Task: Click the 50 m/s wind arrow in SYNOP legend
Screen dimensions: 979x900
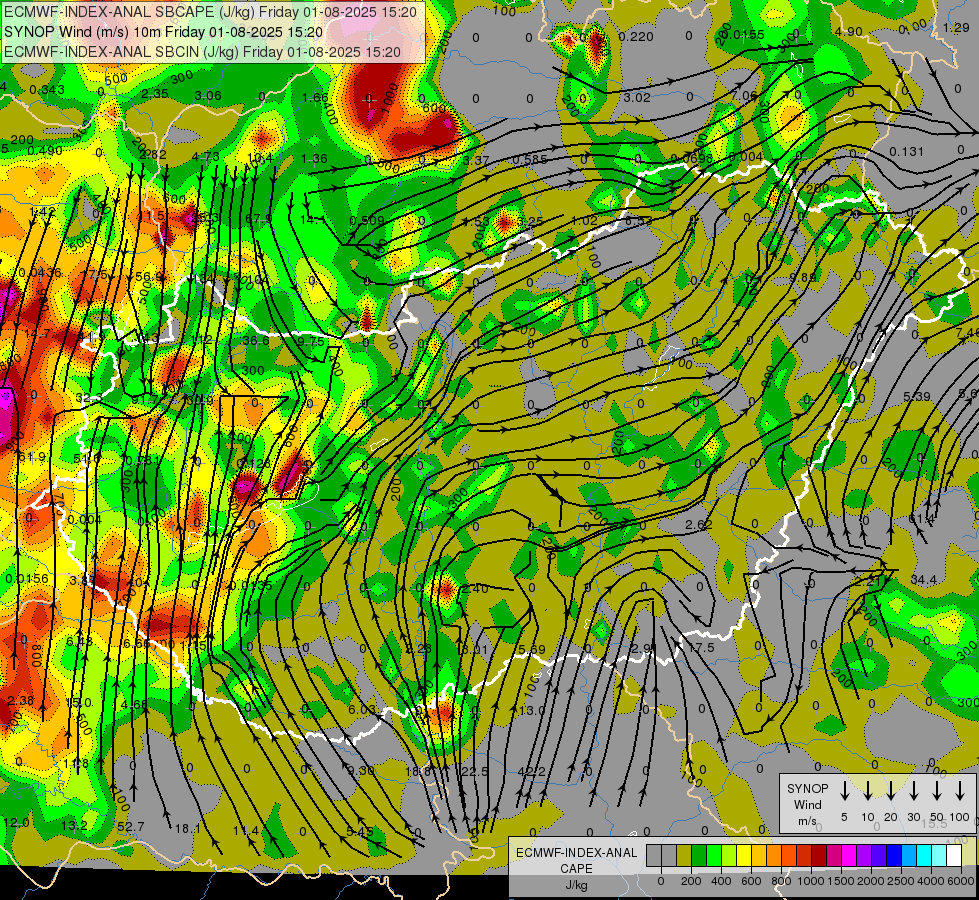Action: tap(937, 791)
